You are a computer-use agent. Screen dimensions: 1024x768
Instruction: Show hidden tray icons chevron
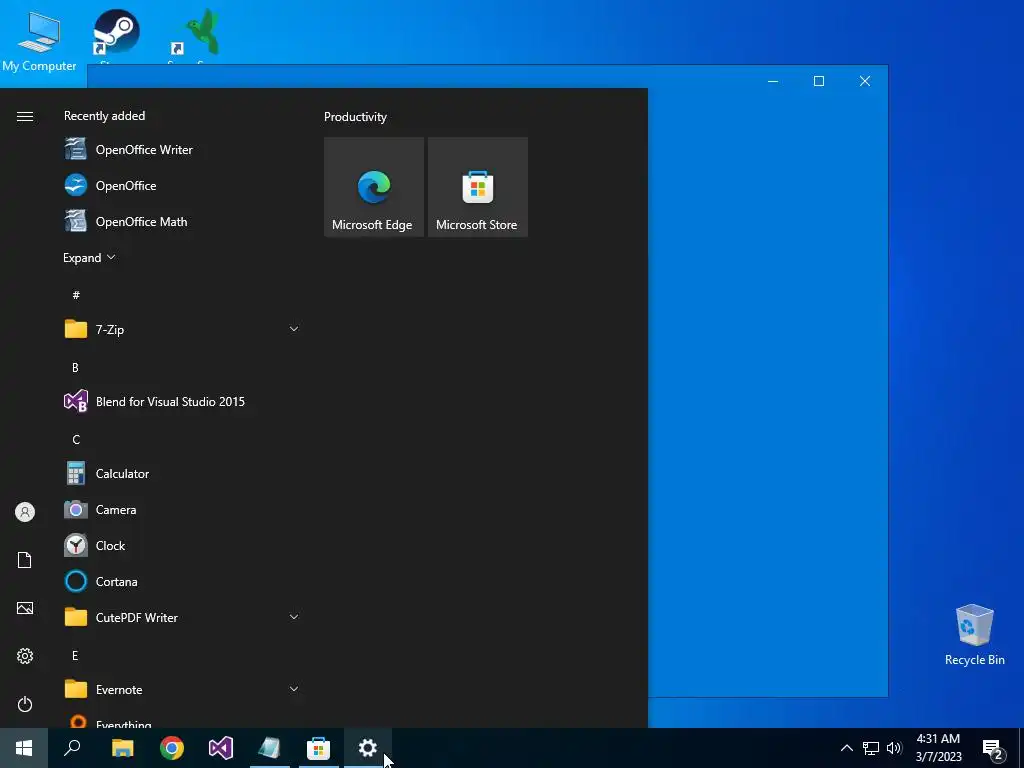846,748
